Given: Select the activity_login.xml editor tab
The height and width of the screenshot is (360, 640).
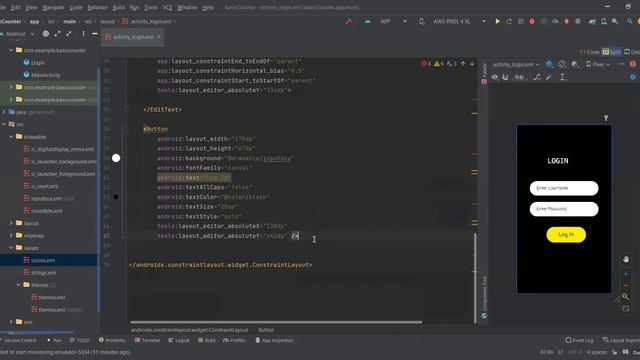Looking at the screenshot, I should point(132,37).
